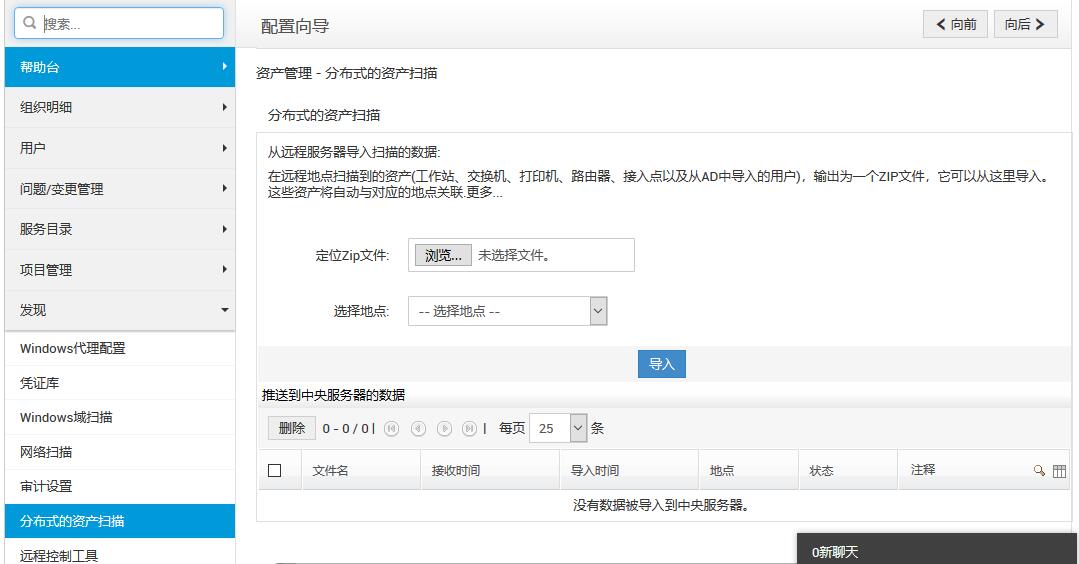The height and width of the screenshot is (564, 1079).
Task: Open Windows域扫描 menu item
Action: [x=120, y=417]
